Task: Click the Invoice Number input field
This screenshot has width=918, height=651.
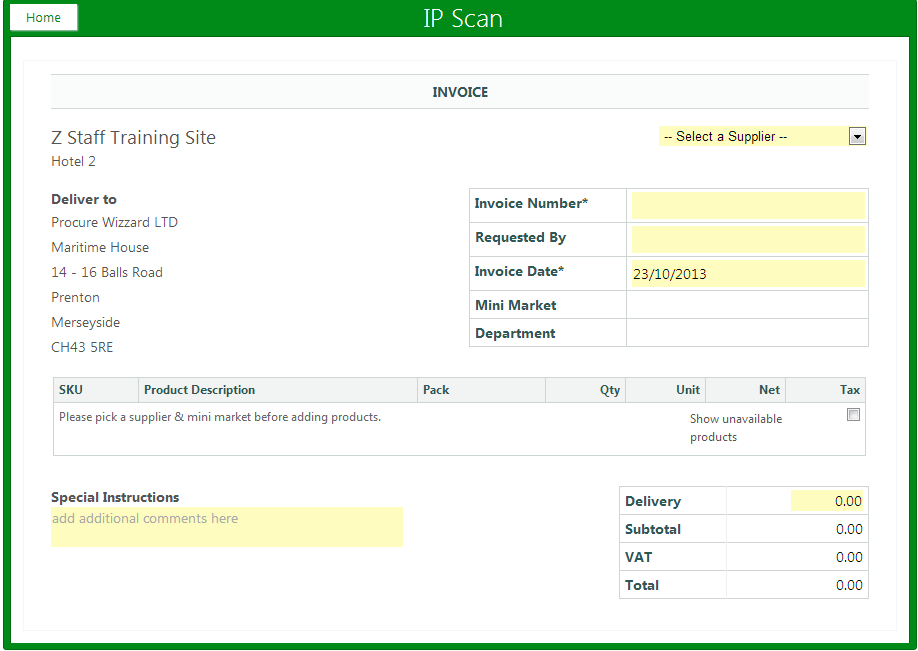Action: (746, 205)
